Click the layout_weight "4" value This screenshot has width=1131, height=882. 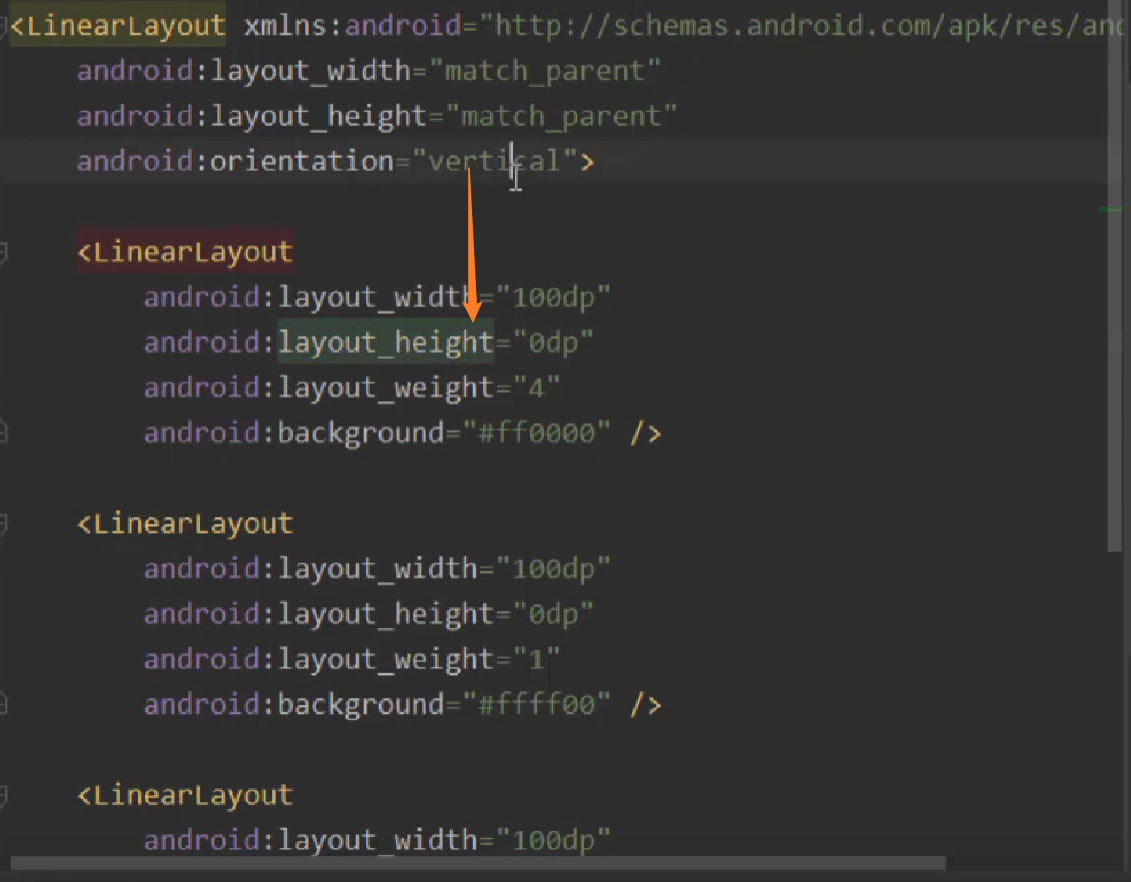tap(536, 388)
